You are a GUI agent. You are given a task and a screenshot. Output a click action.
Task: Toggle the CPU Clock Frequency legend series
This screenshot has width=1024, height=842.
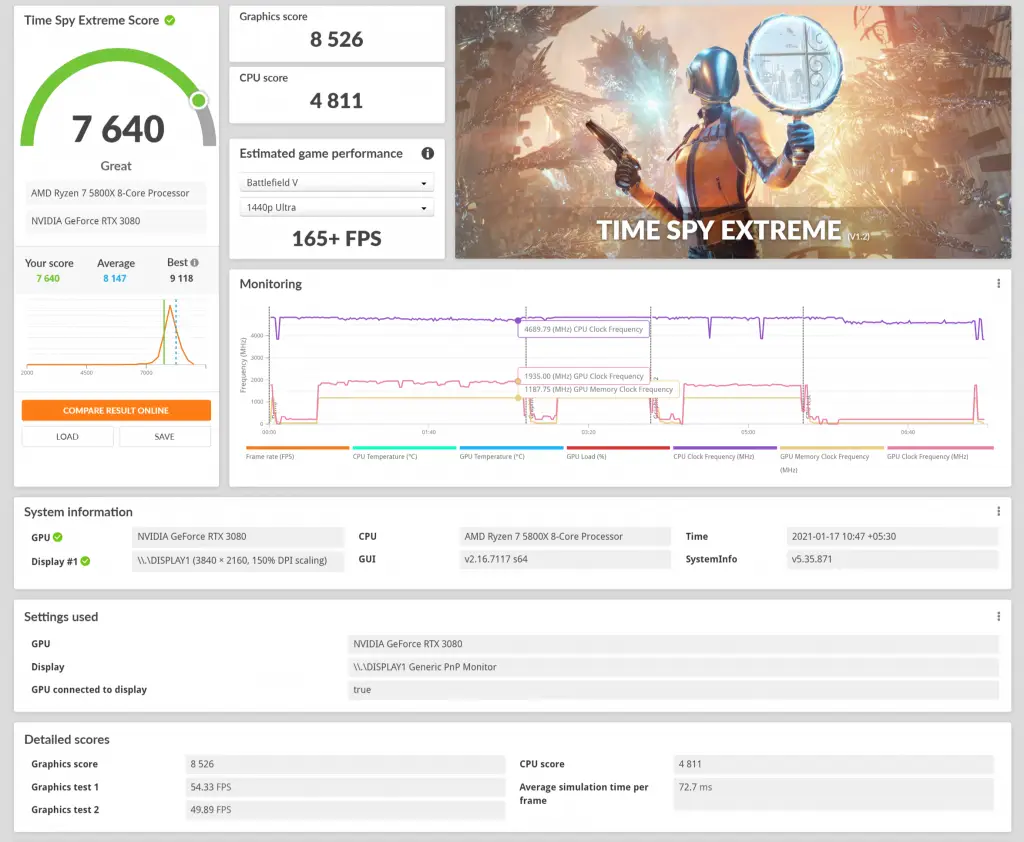click(x=724, y=453)
